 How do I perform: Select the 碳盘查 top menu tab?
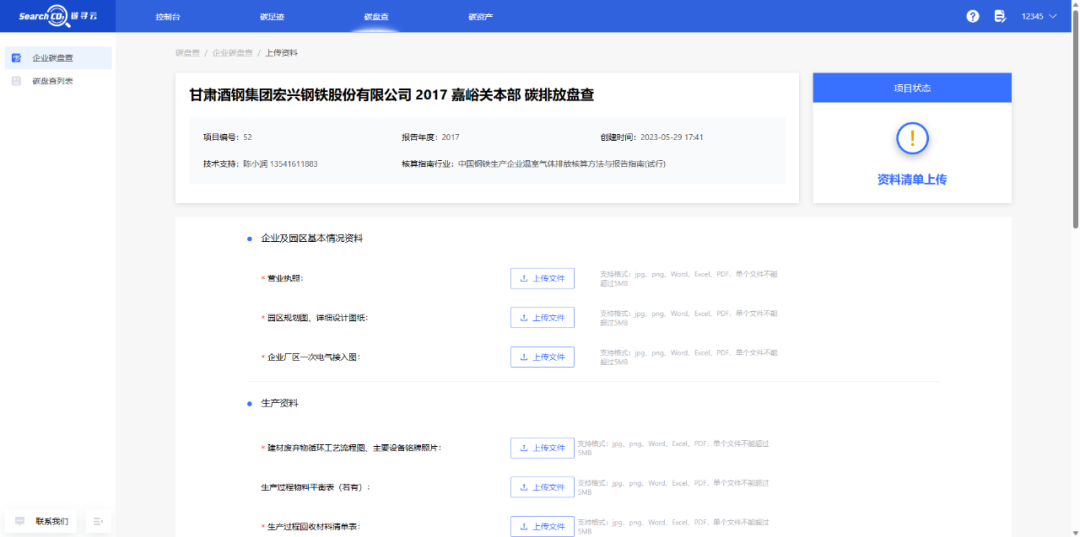click(x=375, y=17)
